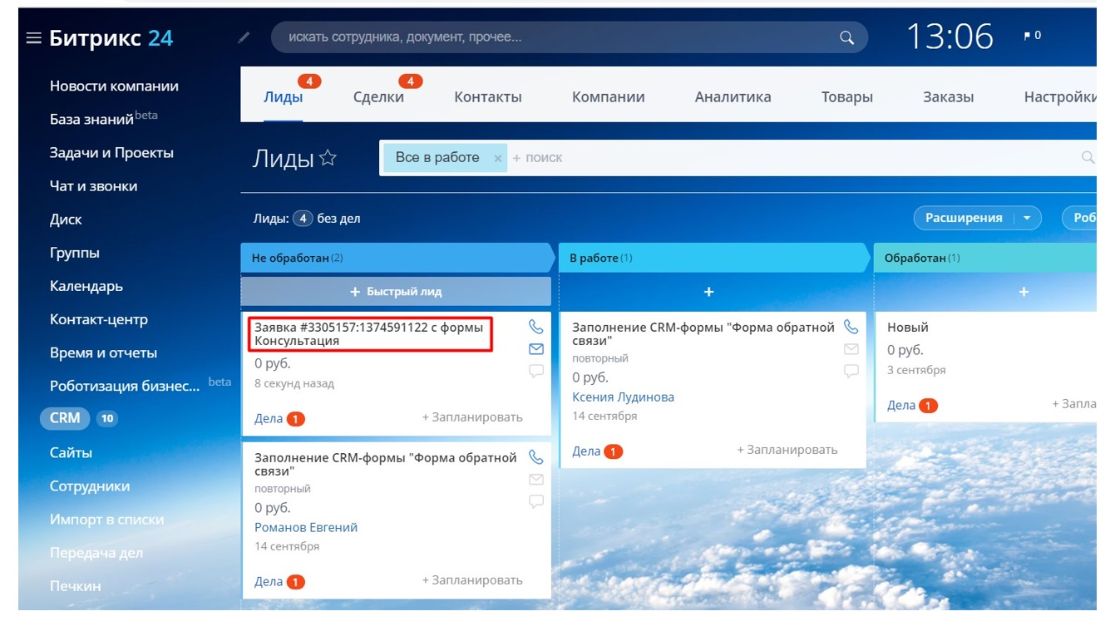Open lead 'Заявка #3305157:1374591122 с формы Консультация'
This screenshot has width=1110, height=631.
(369, 334)
